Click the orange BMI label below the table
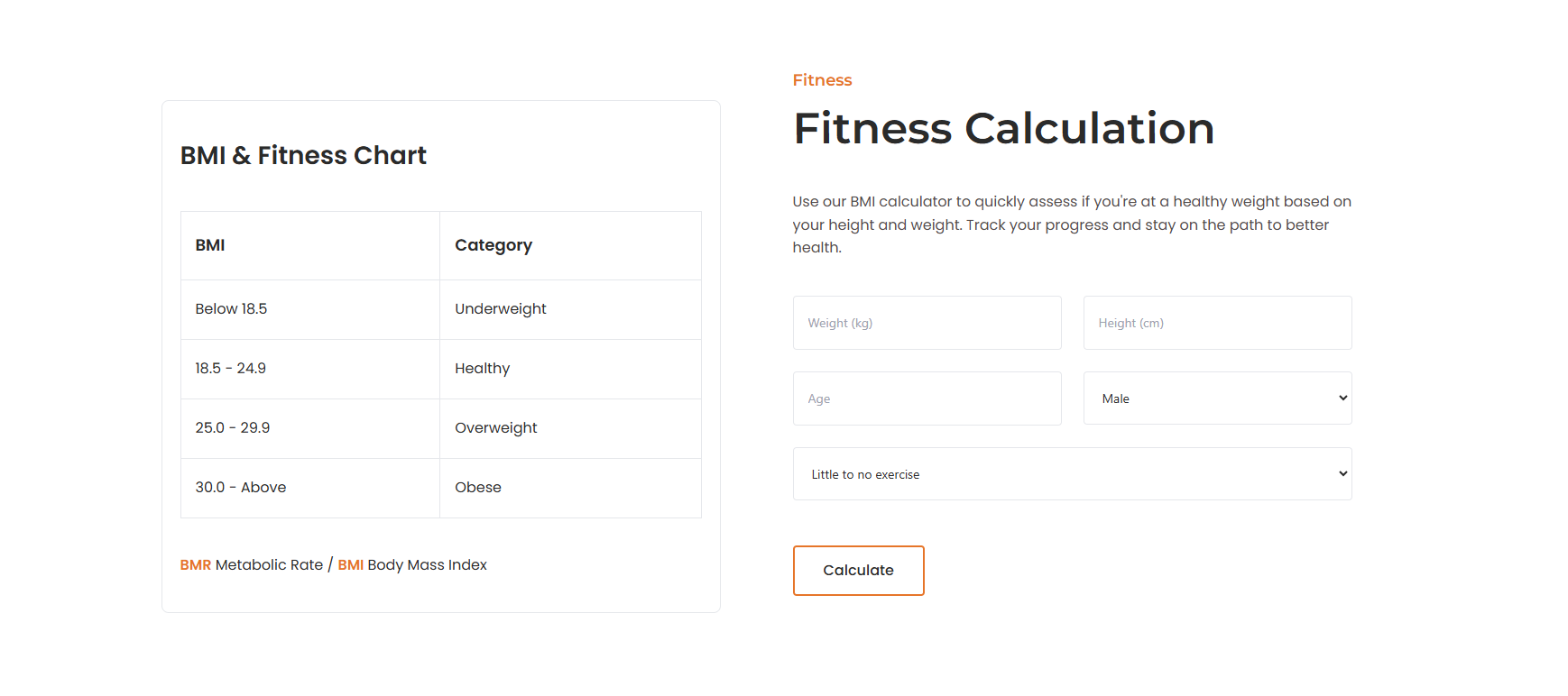The height and width of the screenshot is (696, 1568). click(x=350, y=565)
